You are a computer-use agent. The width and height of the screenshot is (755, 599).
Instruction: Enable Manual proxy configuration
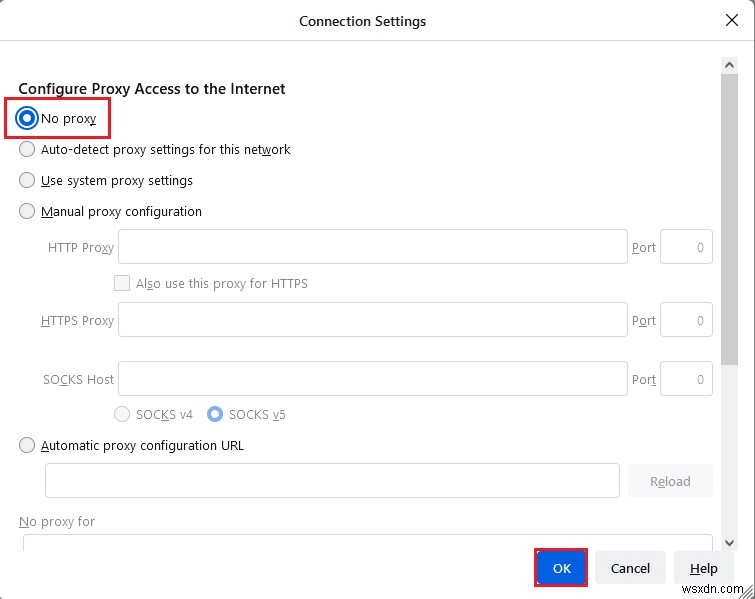26,211
